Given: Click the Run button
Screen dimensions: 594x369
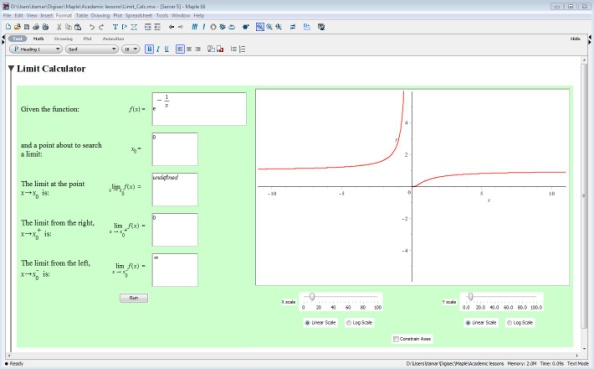Looking at the screenshot, I should [x=134, y=298].
